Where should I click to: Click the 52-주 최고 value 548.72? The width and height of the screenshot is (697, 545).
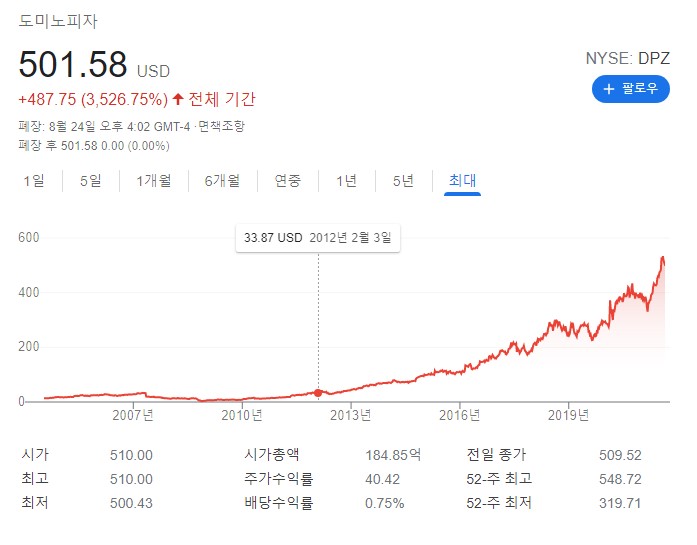pyautogui.click(x=620, y=479)
